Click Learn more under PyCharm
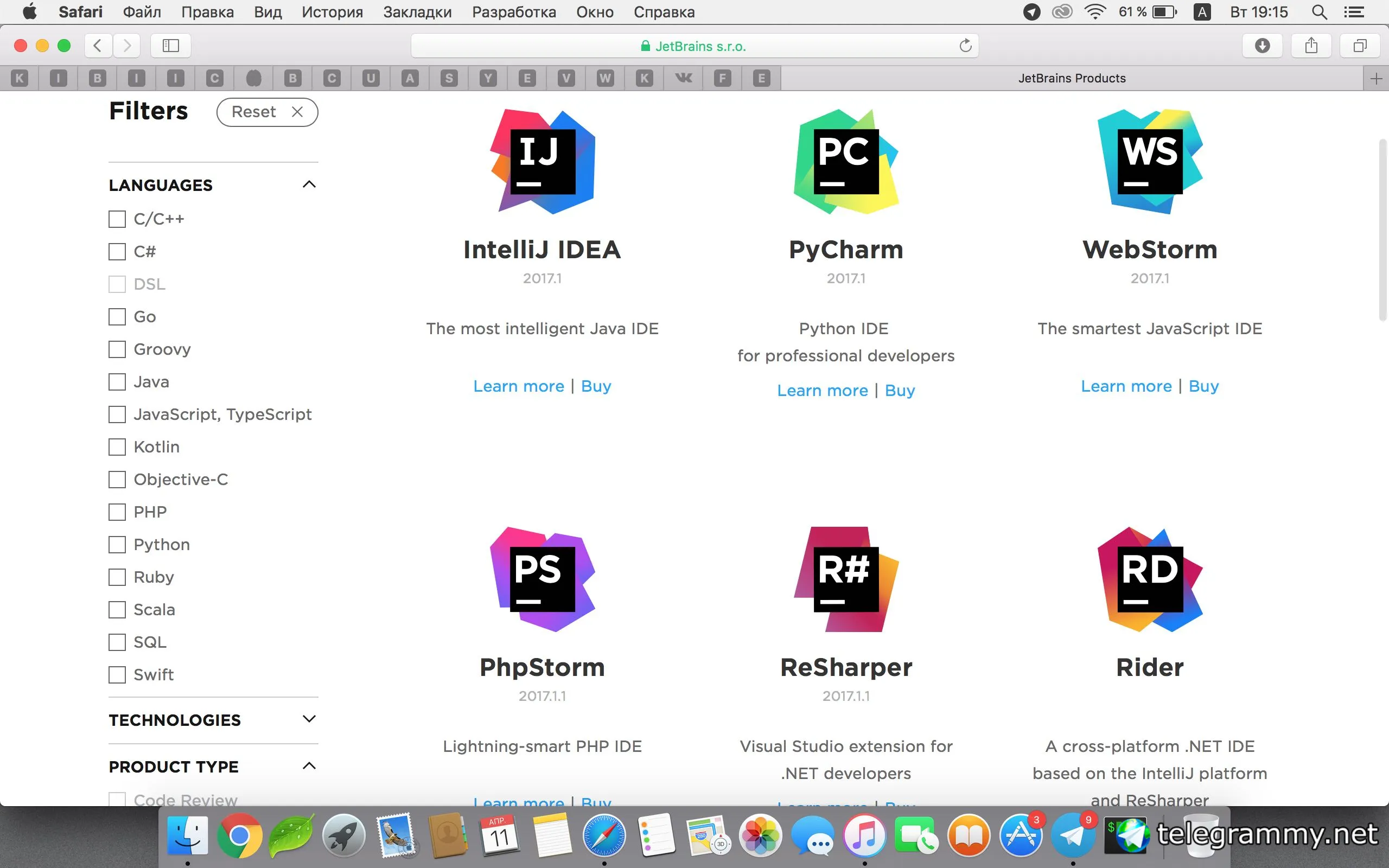Viewport: 1389px width, 868px height. click(822, 391)
